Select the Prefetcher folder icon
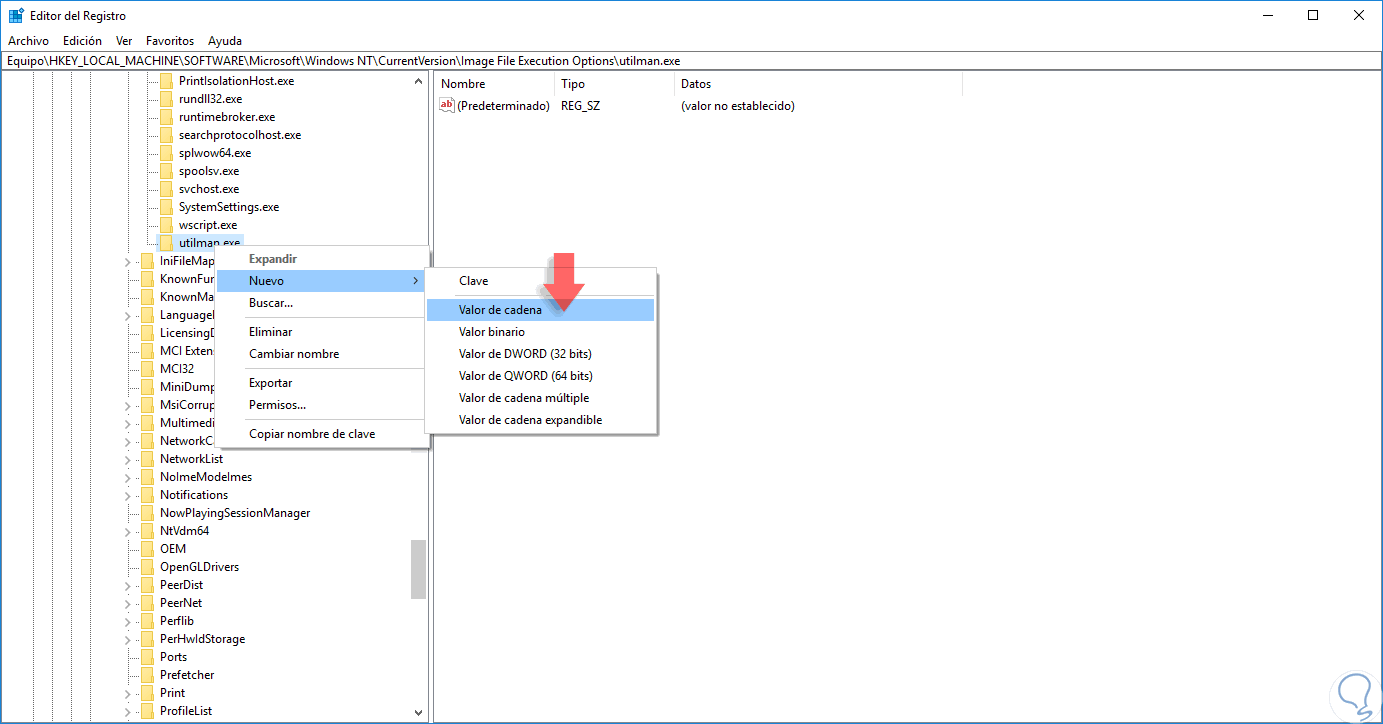The height and width of the screenshot is (724, 1383). click(148, 675)
